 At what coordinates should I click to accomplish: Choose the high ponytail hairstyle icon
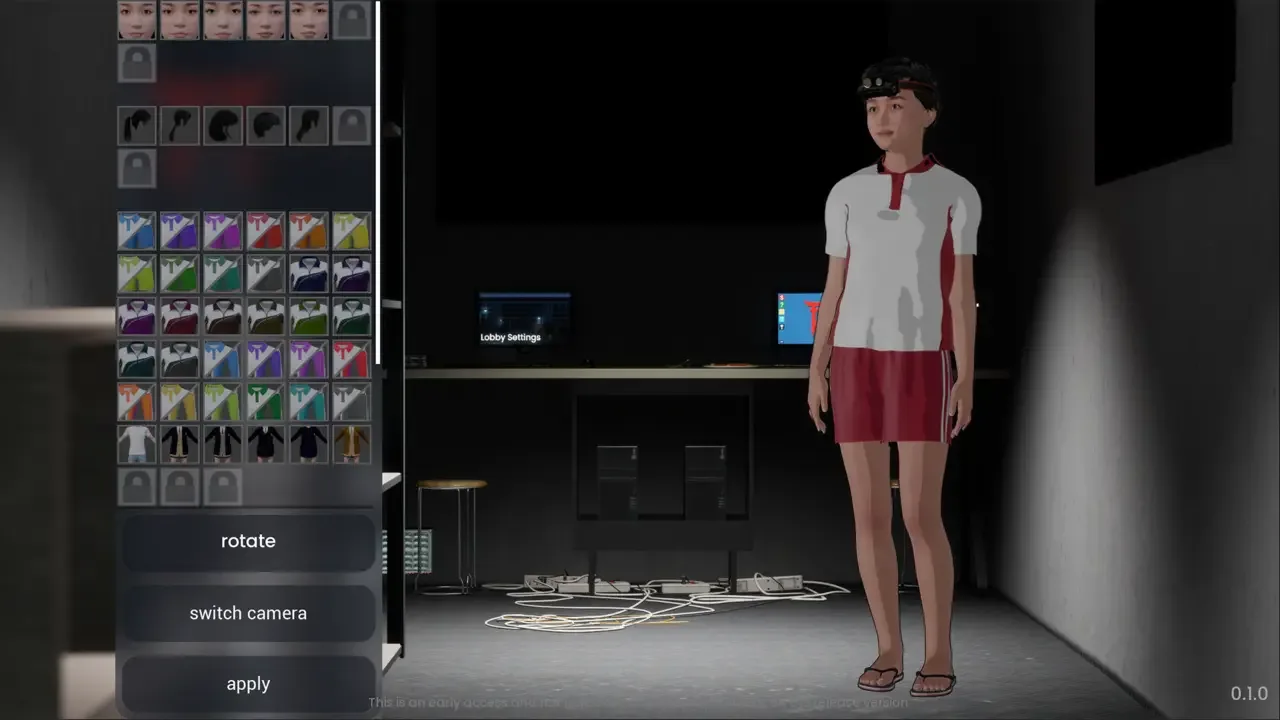(x=137, y=126)
